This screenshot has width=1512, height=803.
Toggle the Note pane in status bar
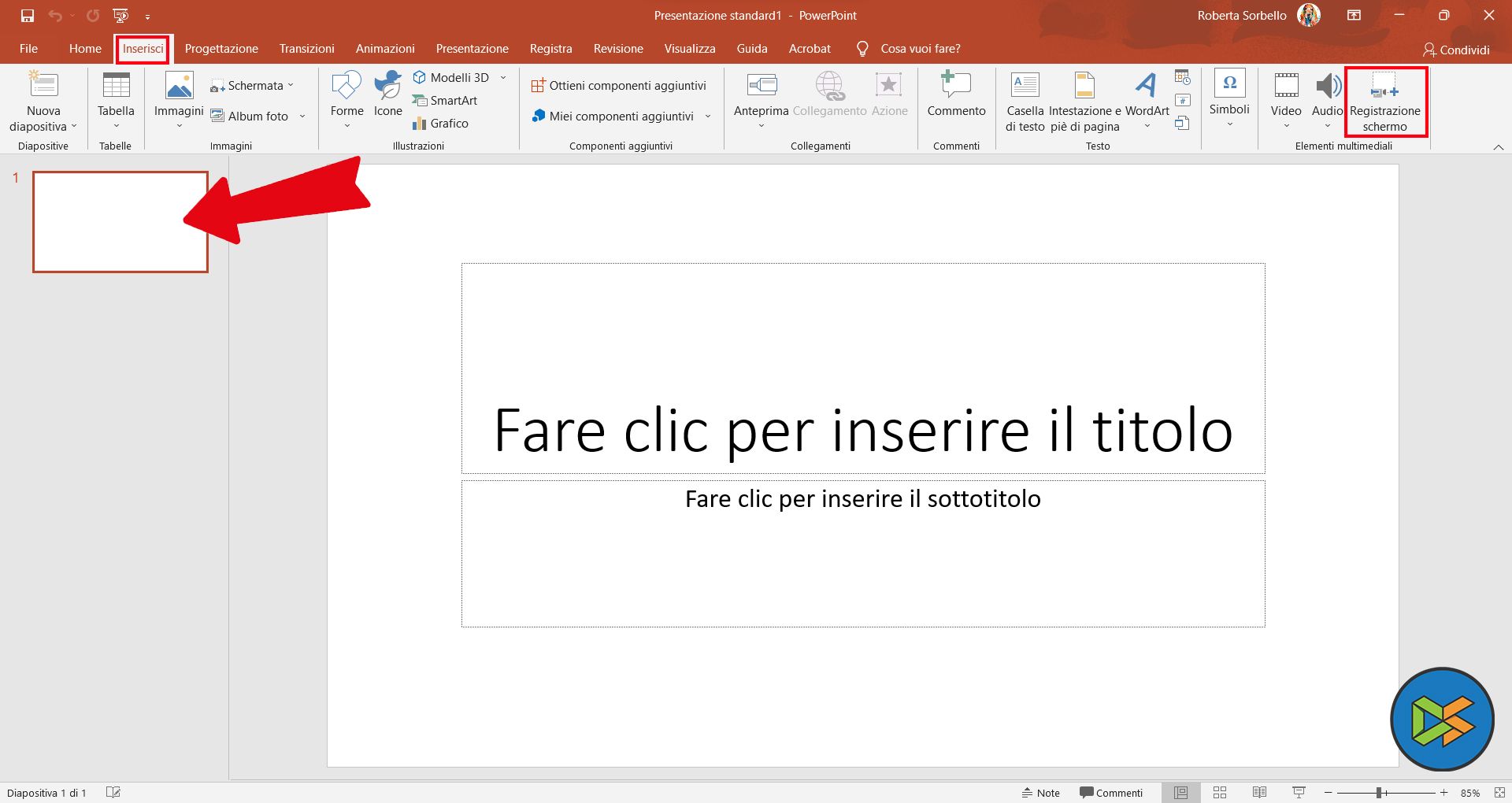pyautogui.click(x=1041, y=793)
